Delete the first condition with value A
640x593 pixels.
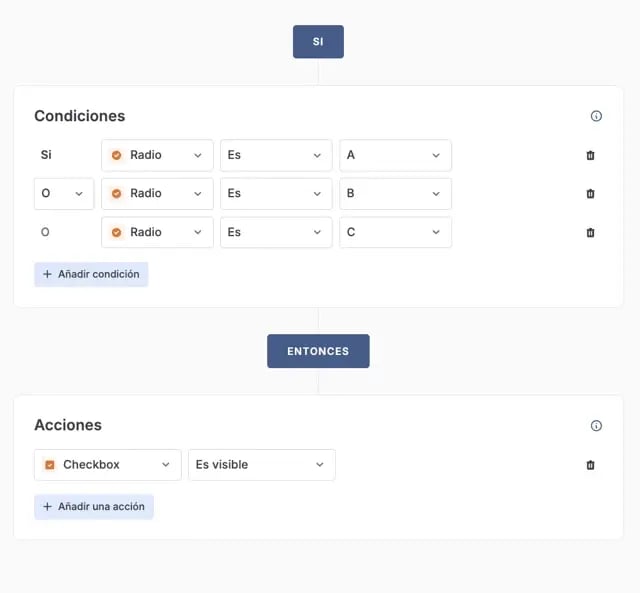coord(590,155)
